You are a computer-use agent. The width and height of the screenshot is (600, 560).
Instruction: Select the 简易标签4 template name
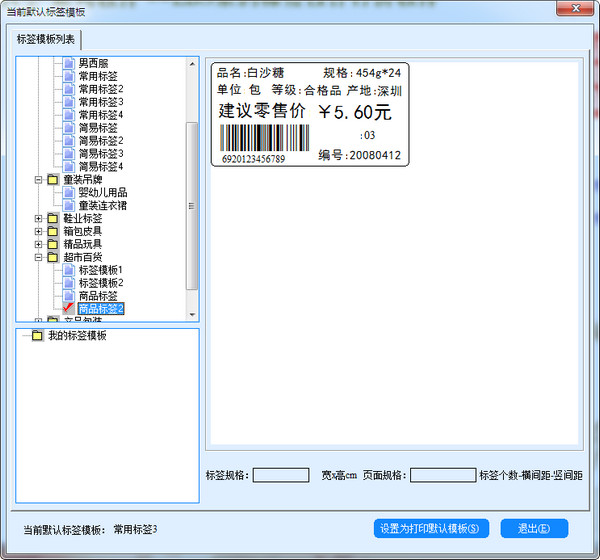101,167
